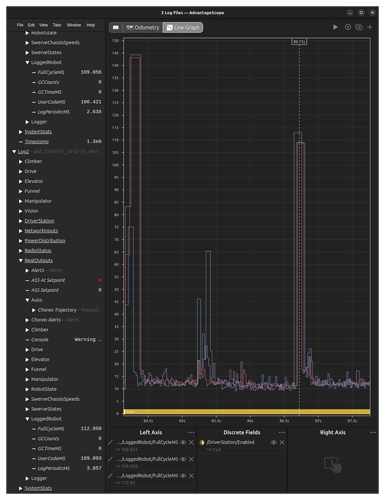Viewport: 385px width, 500px height.
Task: Click the purple line style icon
Action: coord(111,476)
